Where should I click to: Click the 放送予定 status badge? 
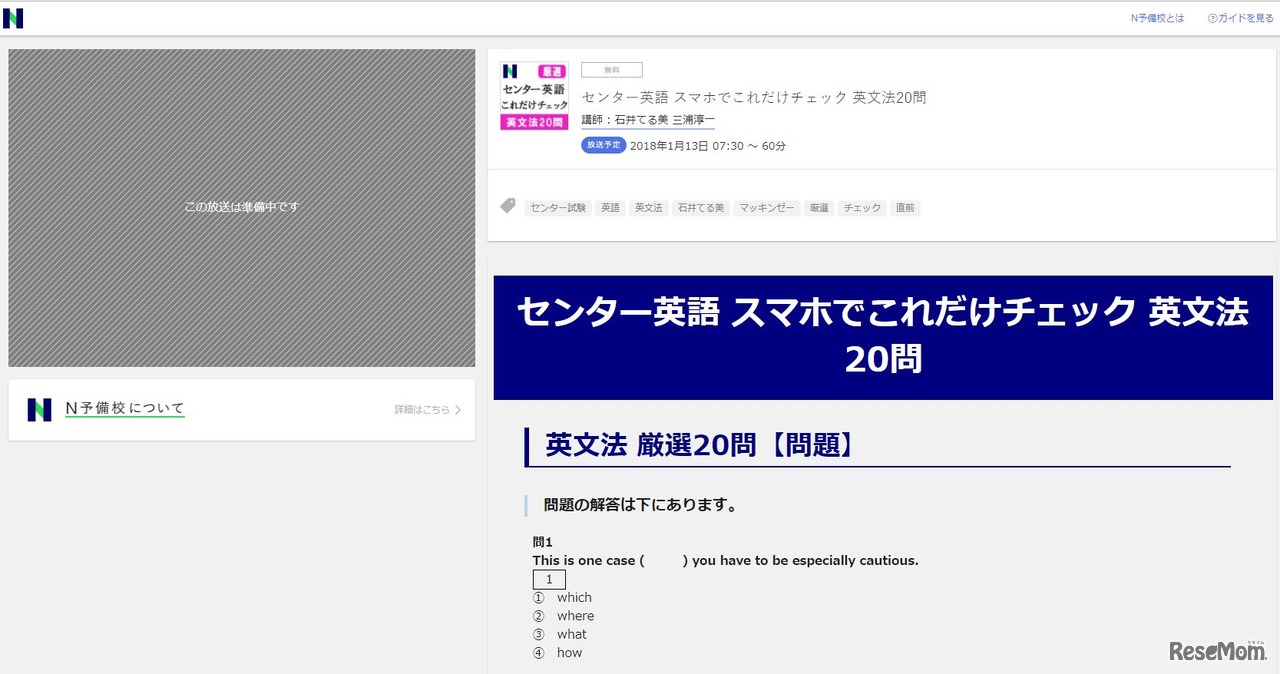point(602,145)
